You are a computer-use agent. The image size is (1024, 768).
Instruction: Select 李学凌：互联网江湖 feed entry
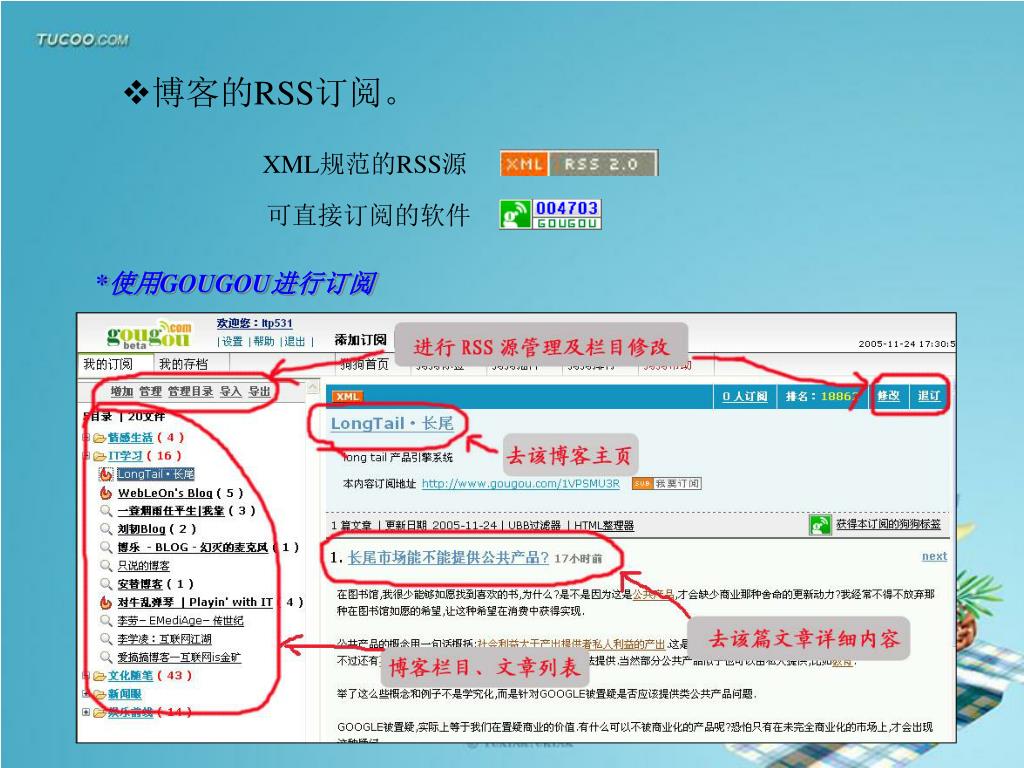pos(165,639)
